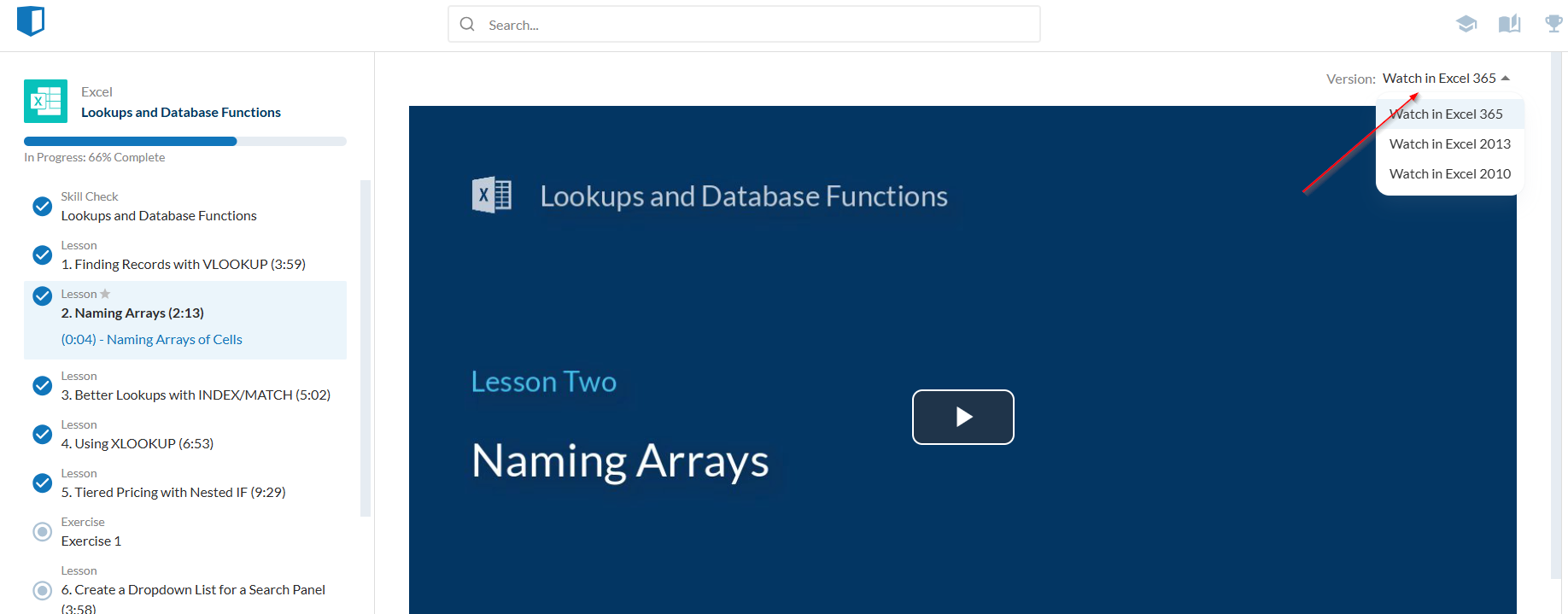Play the Naming Arrays lesson video
This screenshot has width=1568, height=614.
[x=962, y=417]
